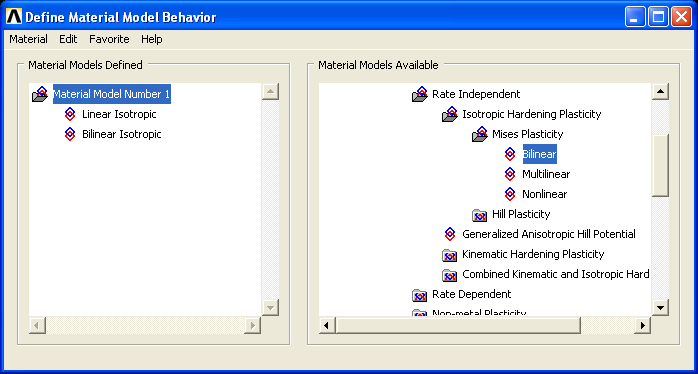Screen dimensions: 698x374
Task: Close the Define Material Model Behavior window
Action: point(681,17)
